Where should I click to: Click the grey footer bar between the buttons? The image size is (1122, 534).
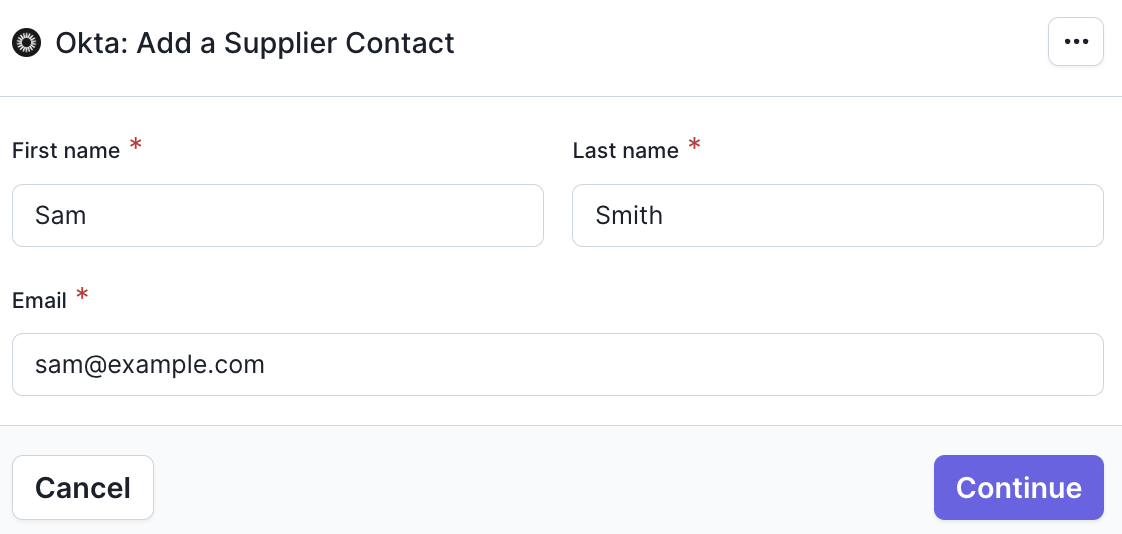pos(544,487)
